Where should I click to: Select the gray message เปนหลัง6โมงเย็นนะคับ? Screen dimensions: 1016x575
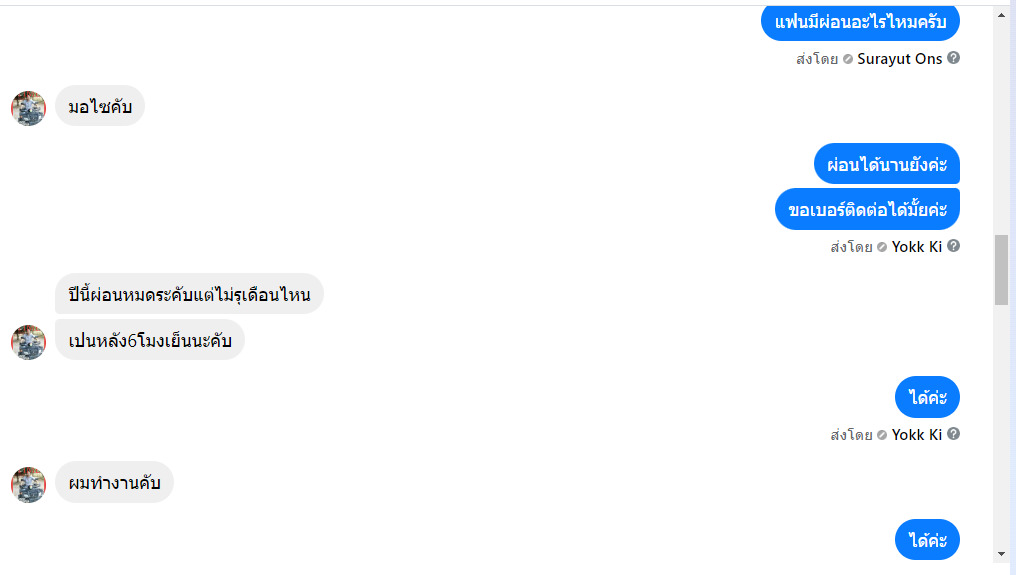(x=150, y=341)
